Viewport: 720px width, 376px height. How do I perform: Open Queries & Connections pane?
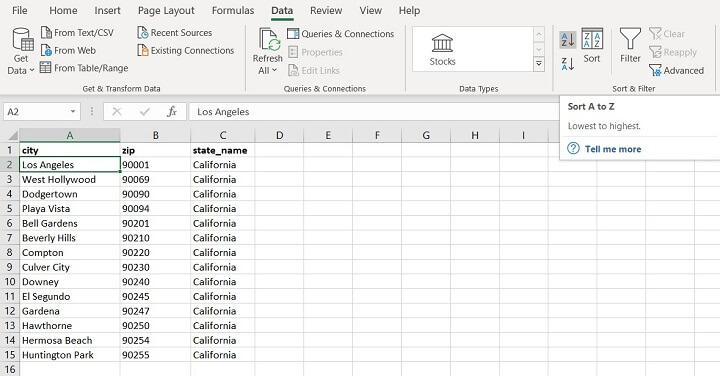click(x=341, y=34)
